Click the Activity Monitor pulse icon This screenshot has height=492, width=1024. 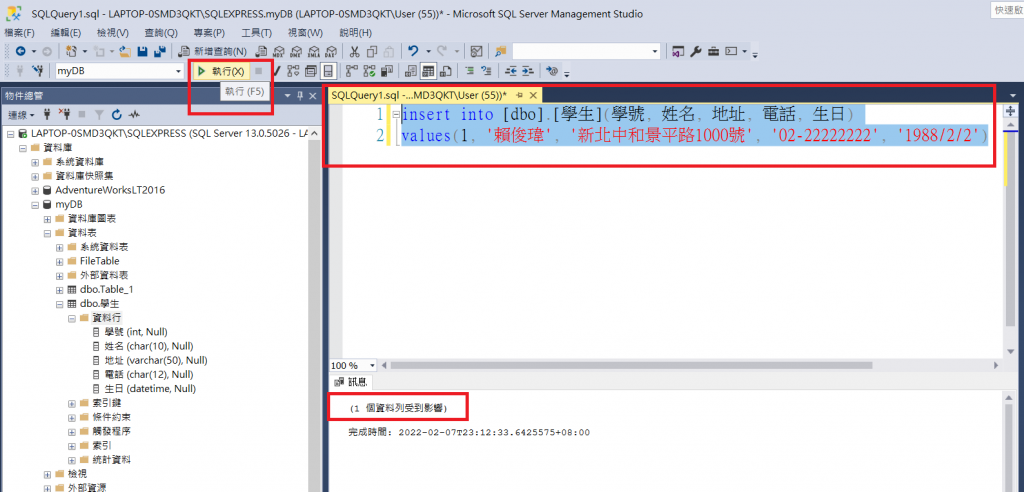135,115
